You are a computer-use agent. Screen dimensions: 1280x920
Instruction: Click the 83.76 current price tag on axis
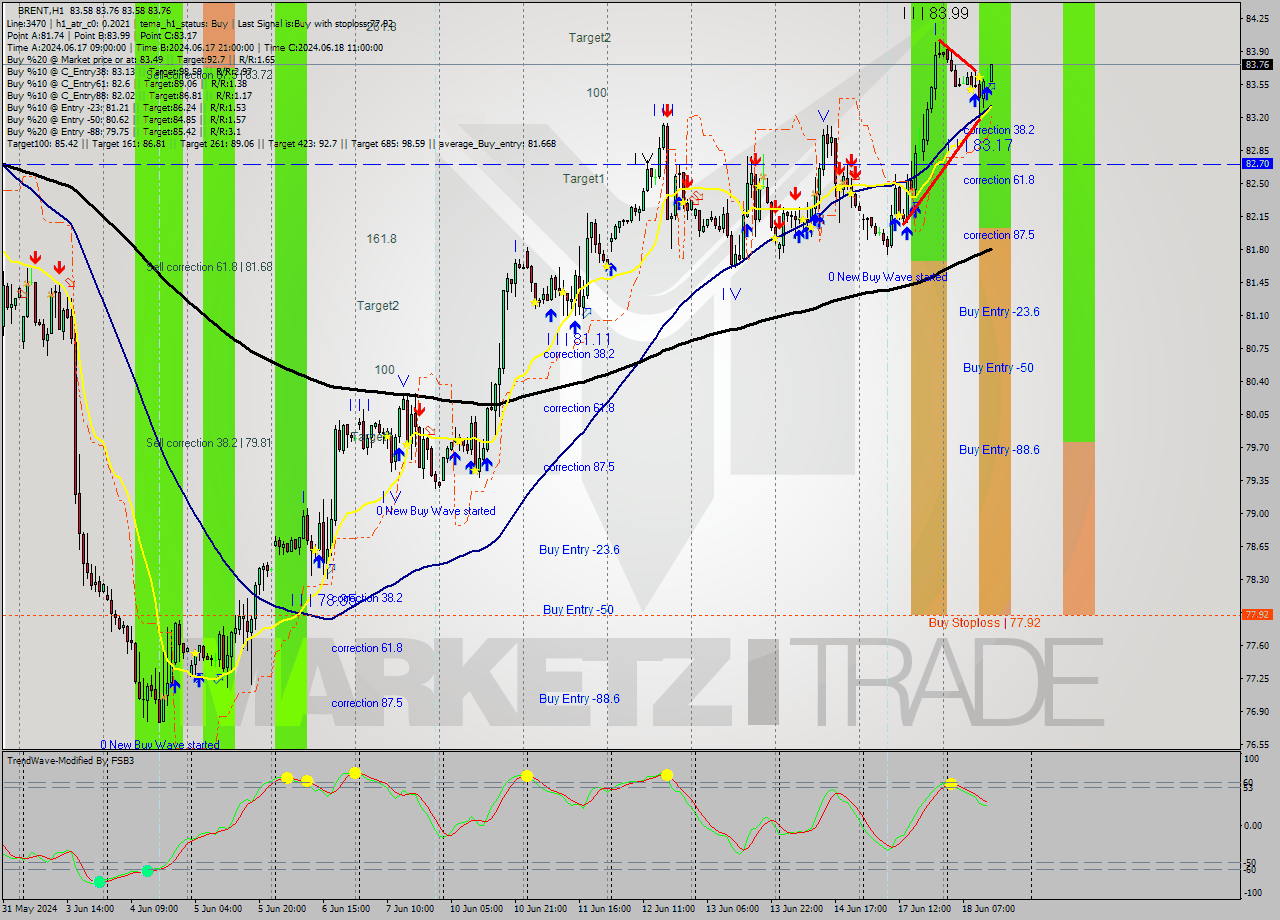(1257, 65)
